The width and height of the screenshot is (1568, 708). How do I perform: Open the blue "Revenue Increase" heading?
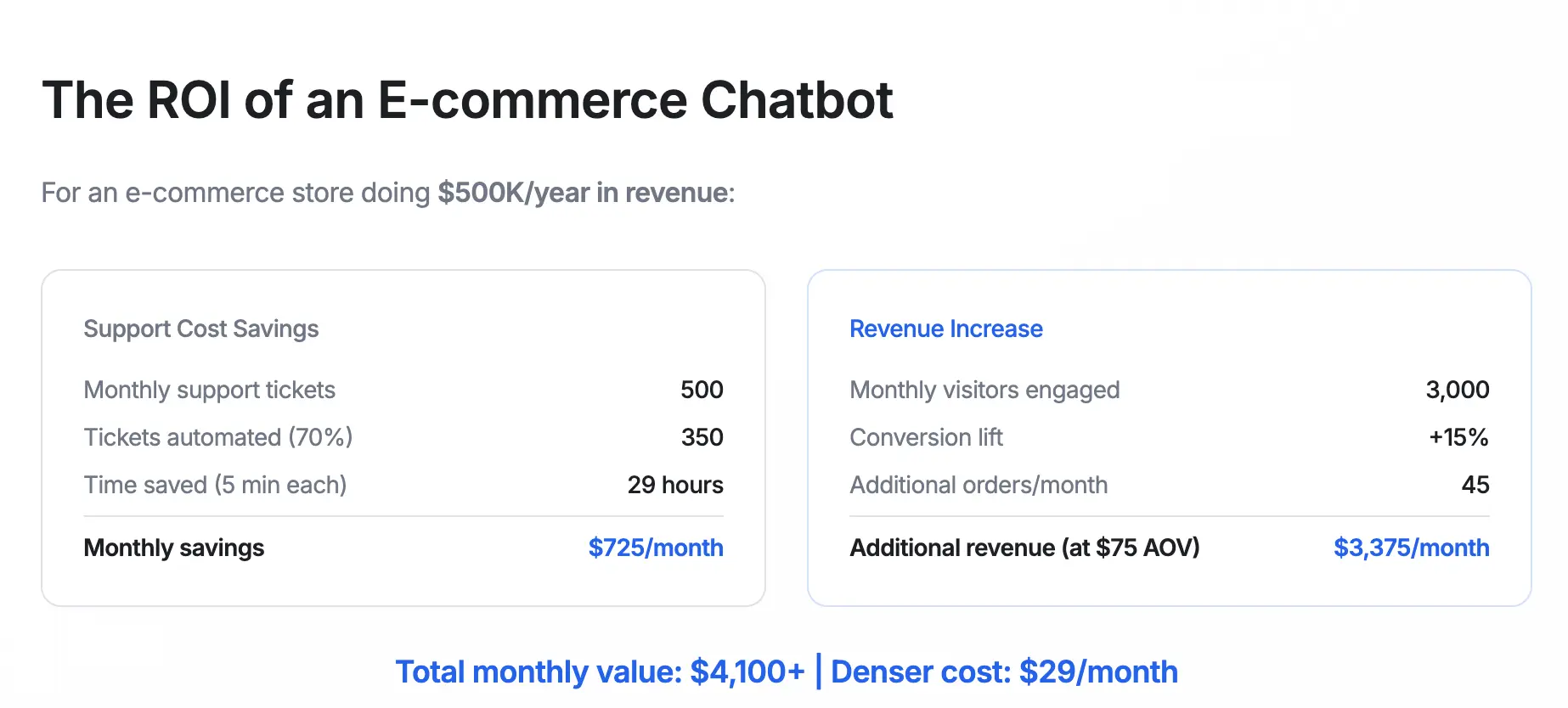point(945,329)
